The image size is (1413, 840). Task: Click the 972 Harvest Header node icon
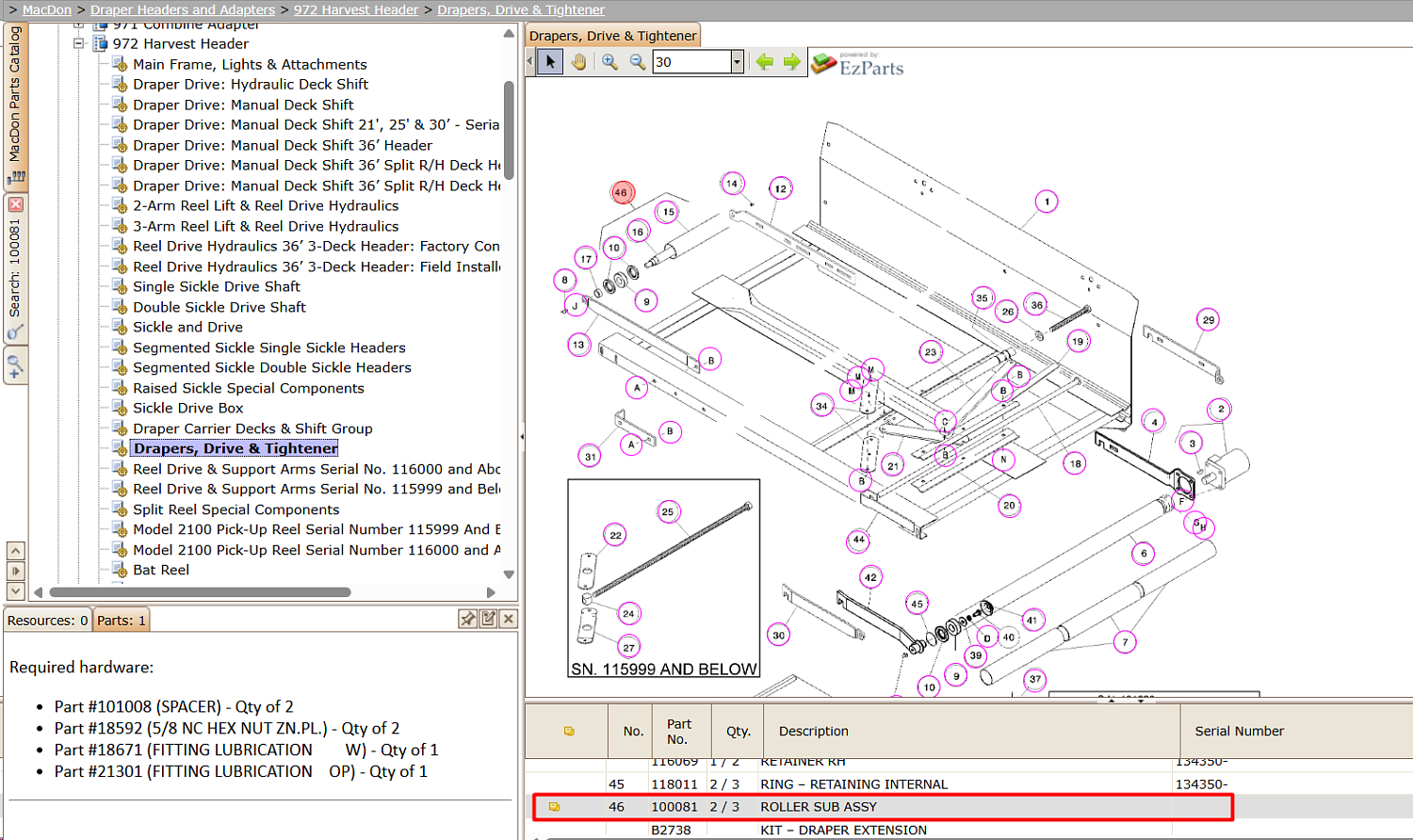pyautogui.click(x=101, y=43)
